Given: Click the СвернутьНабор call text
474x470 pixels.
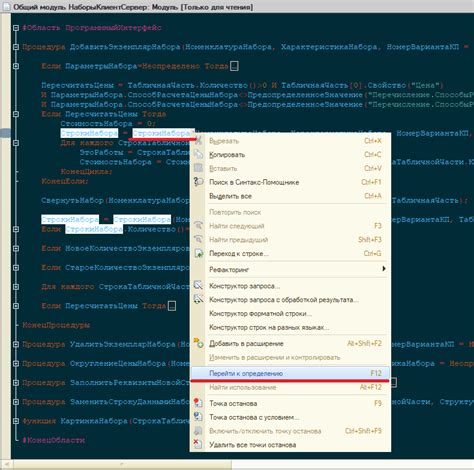Looking at the screenshot, I should pyautogui.click(x=72, y=200).
